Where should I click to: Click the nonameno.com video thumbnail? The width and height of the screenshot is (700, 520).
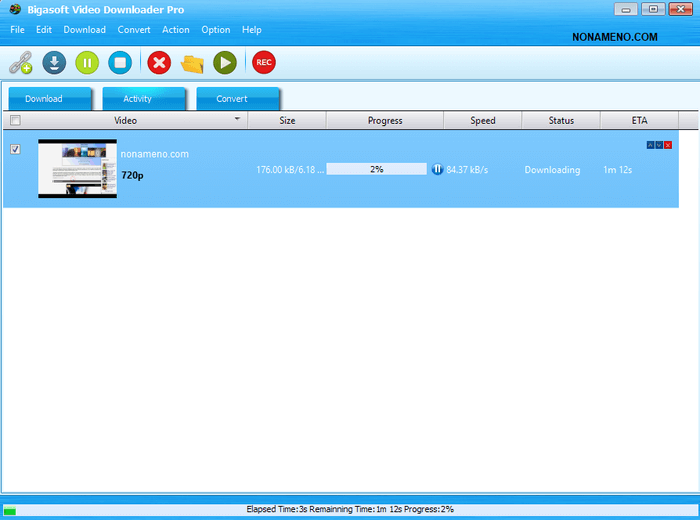pos(77,168)
